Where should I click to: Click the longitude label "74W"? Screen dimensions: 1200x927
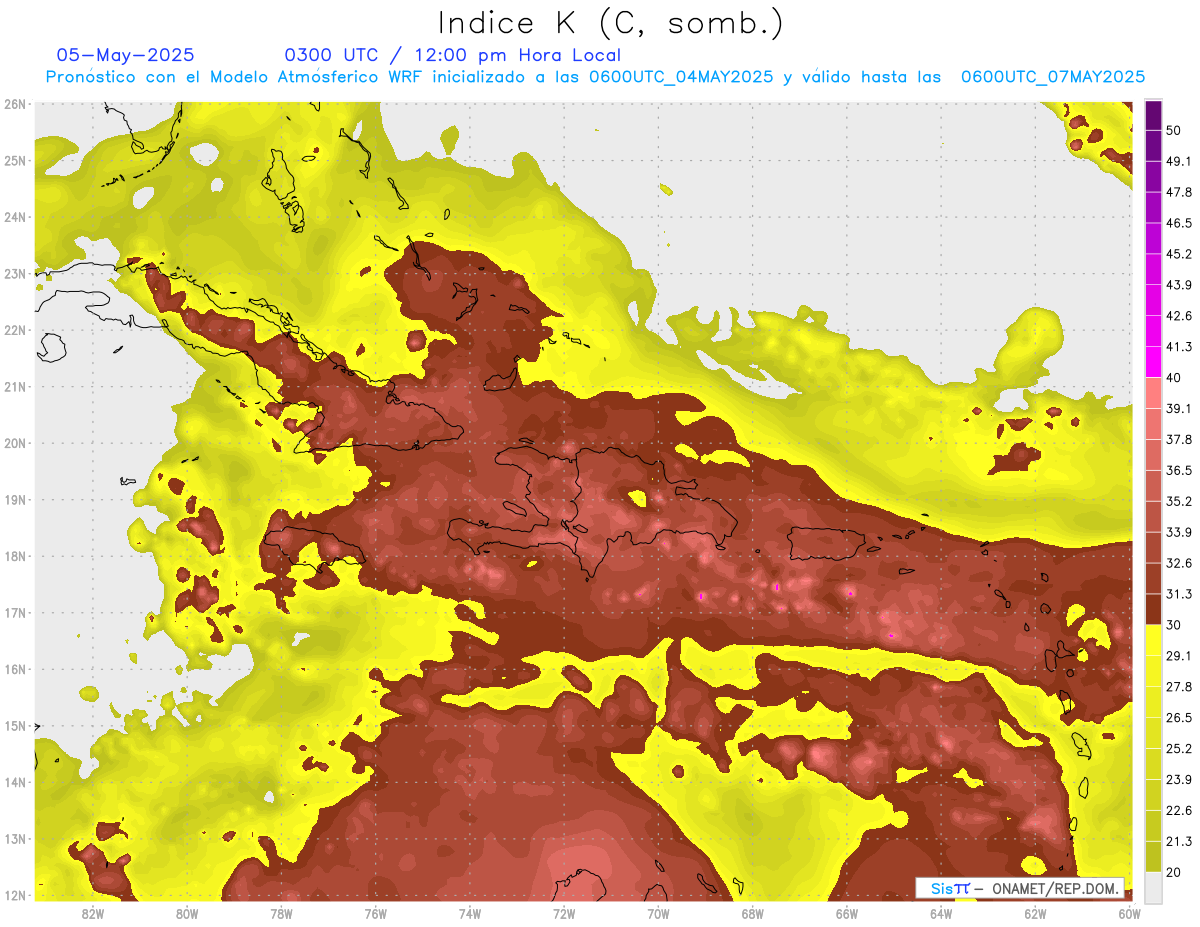coord(470,913)
